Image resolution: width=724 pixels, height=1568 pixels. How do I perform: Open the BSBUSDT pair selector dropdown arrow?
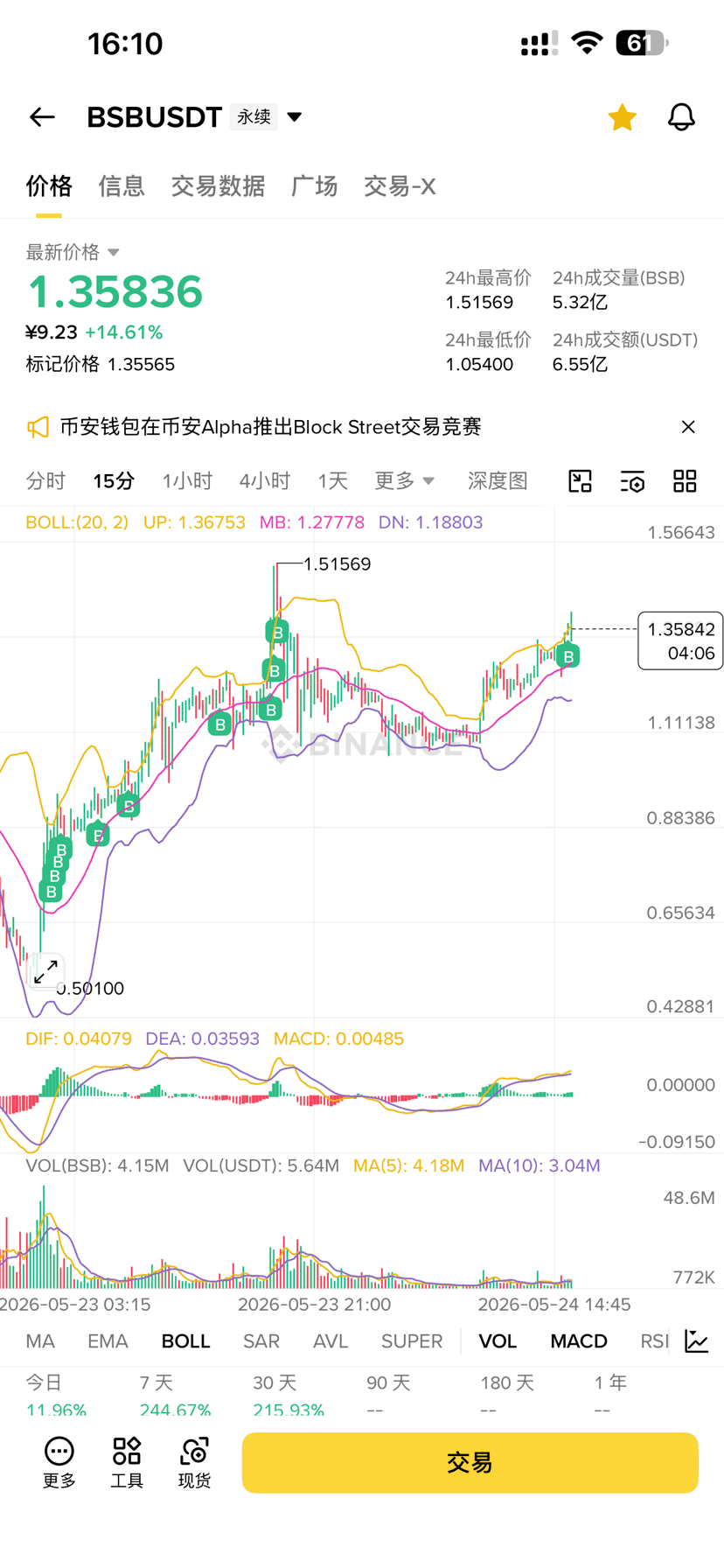click(x=295, y=117)
